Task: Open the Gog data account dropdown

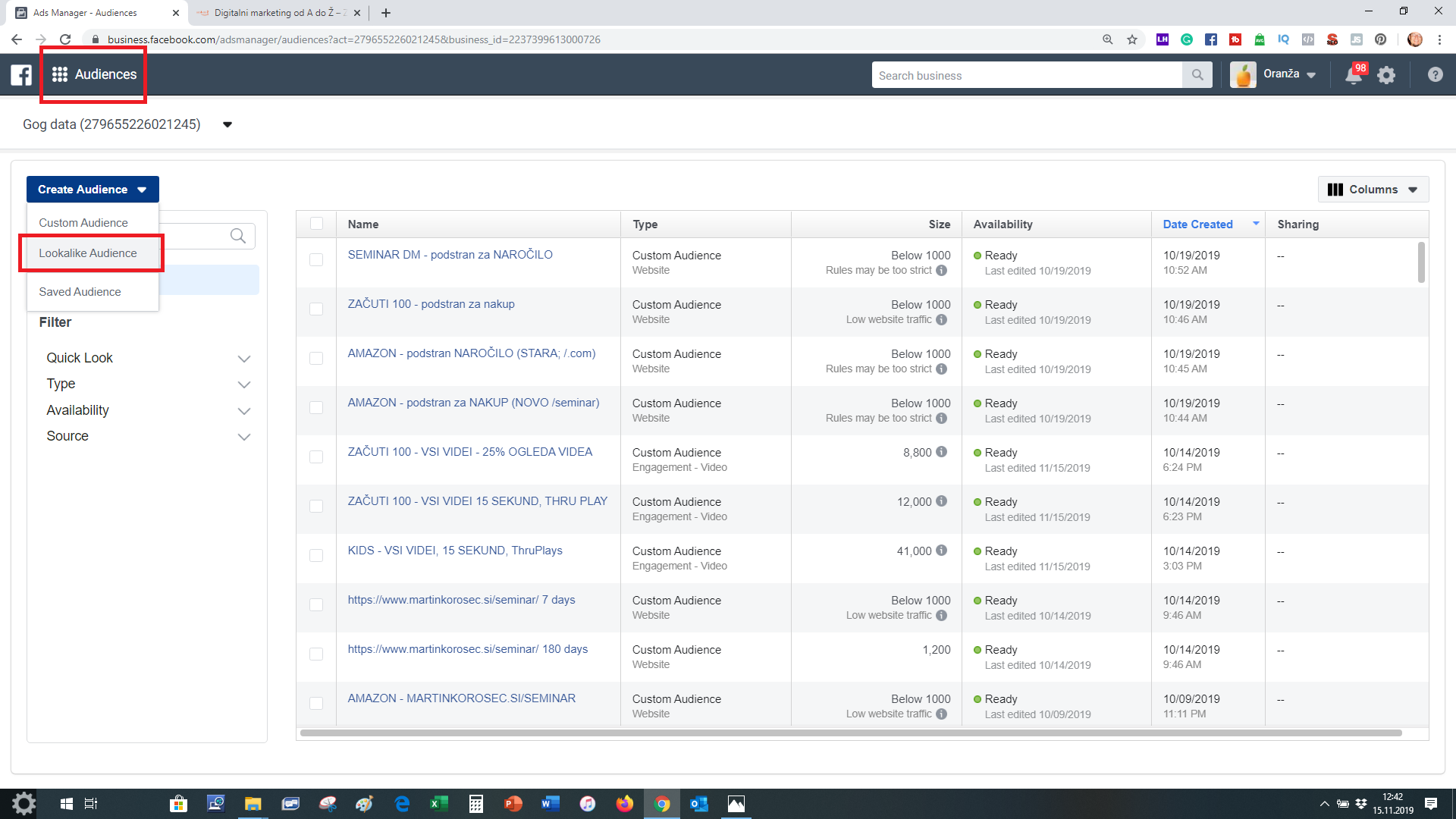Action: click(227, 125)
